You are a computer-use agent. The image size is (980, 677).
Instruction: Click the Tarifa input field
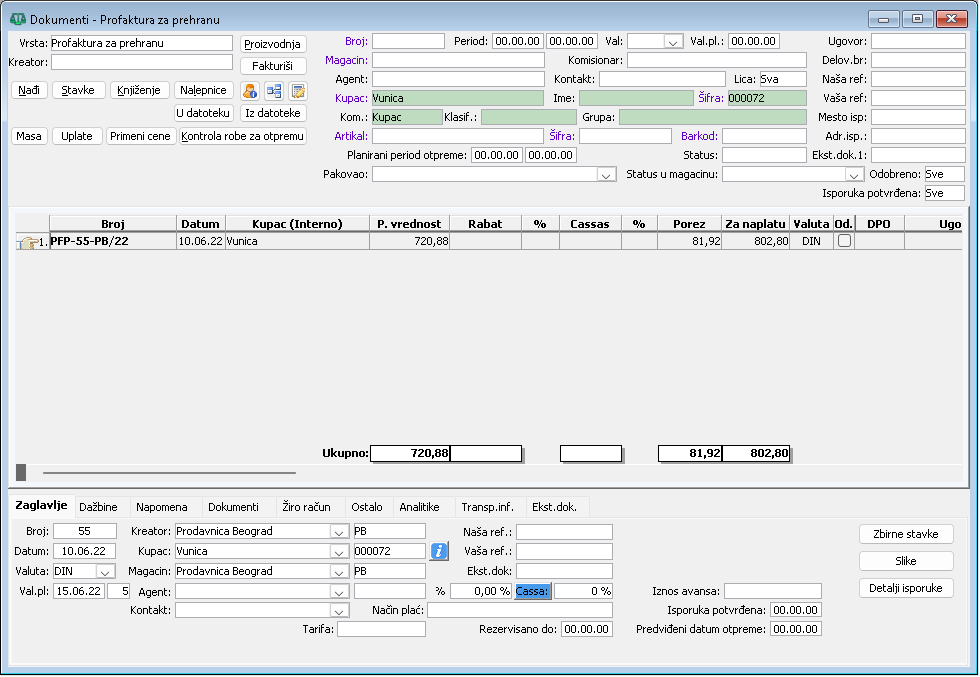pos(381,629)
